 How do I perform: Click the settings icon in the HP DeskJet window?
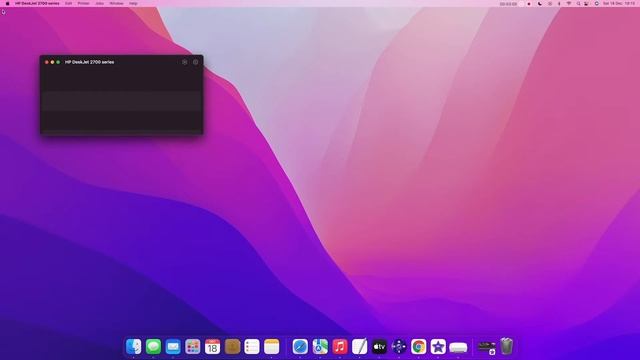[196, 62]
